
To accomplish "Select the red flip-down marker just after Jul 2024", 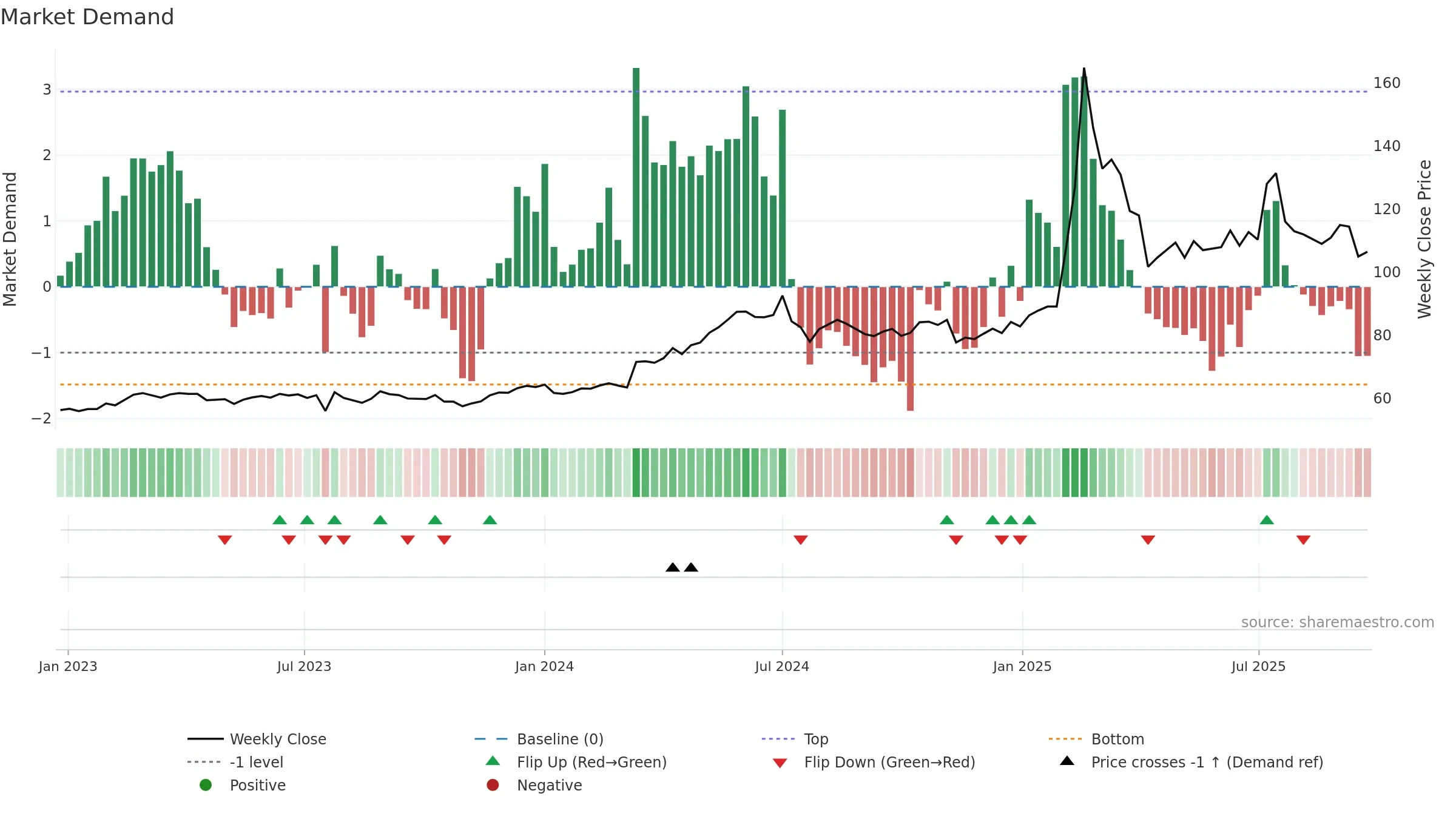I will (x=801, y=540).
